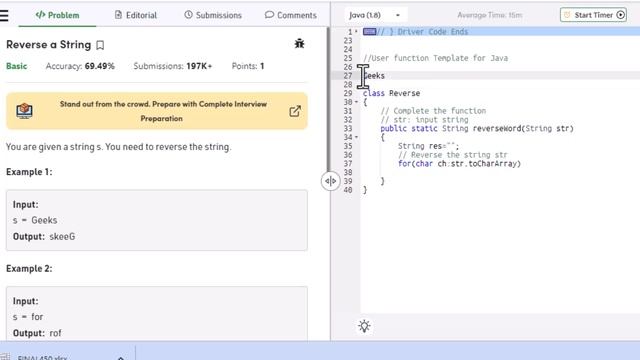Image resolution: width=640 pixels, height=360 pixels.
Task: Click the '// Complete the function' comment
Action: pos(433,111)
